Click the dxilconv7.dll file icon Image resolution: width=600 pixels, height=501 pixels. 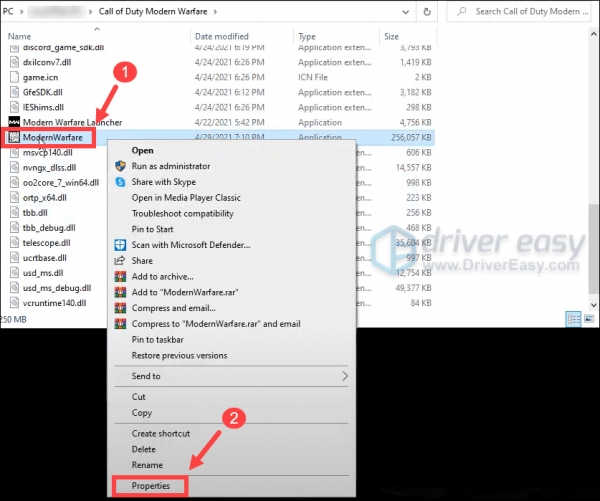coord(14,62)
